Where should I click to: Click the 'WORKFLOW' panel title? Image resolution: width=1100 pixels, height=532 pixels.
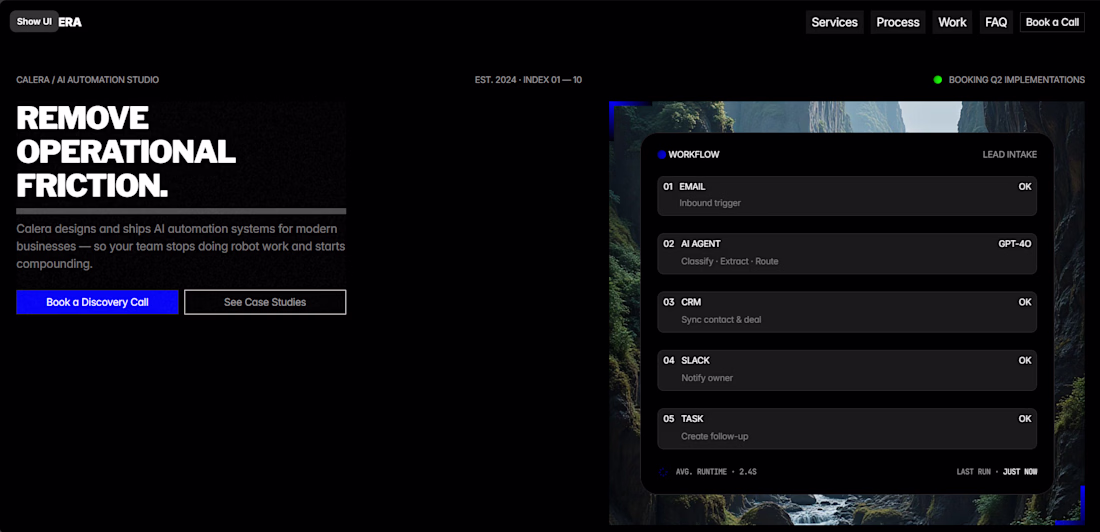pyautogui.click(x=694, y=154)
